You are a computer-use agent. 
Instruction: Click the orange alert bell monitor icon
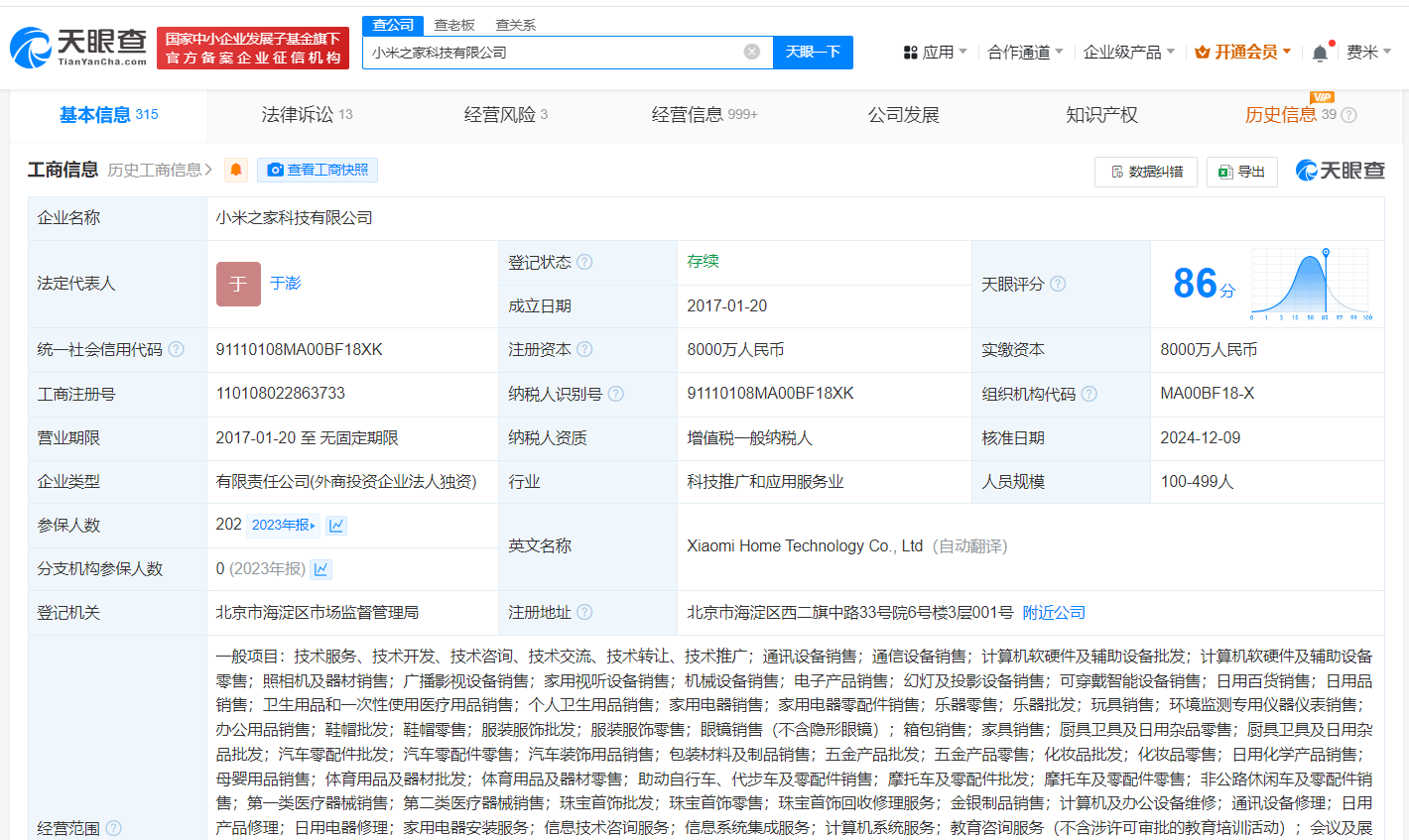236,171
